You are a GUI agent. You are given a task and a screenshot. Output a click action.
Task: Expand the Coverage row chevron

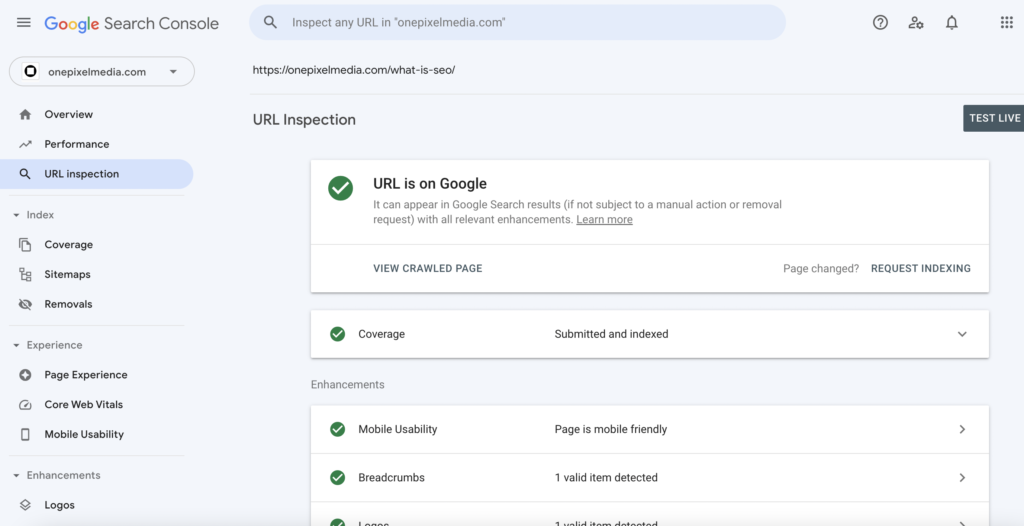[x=962, y=334]
